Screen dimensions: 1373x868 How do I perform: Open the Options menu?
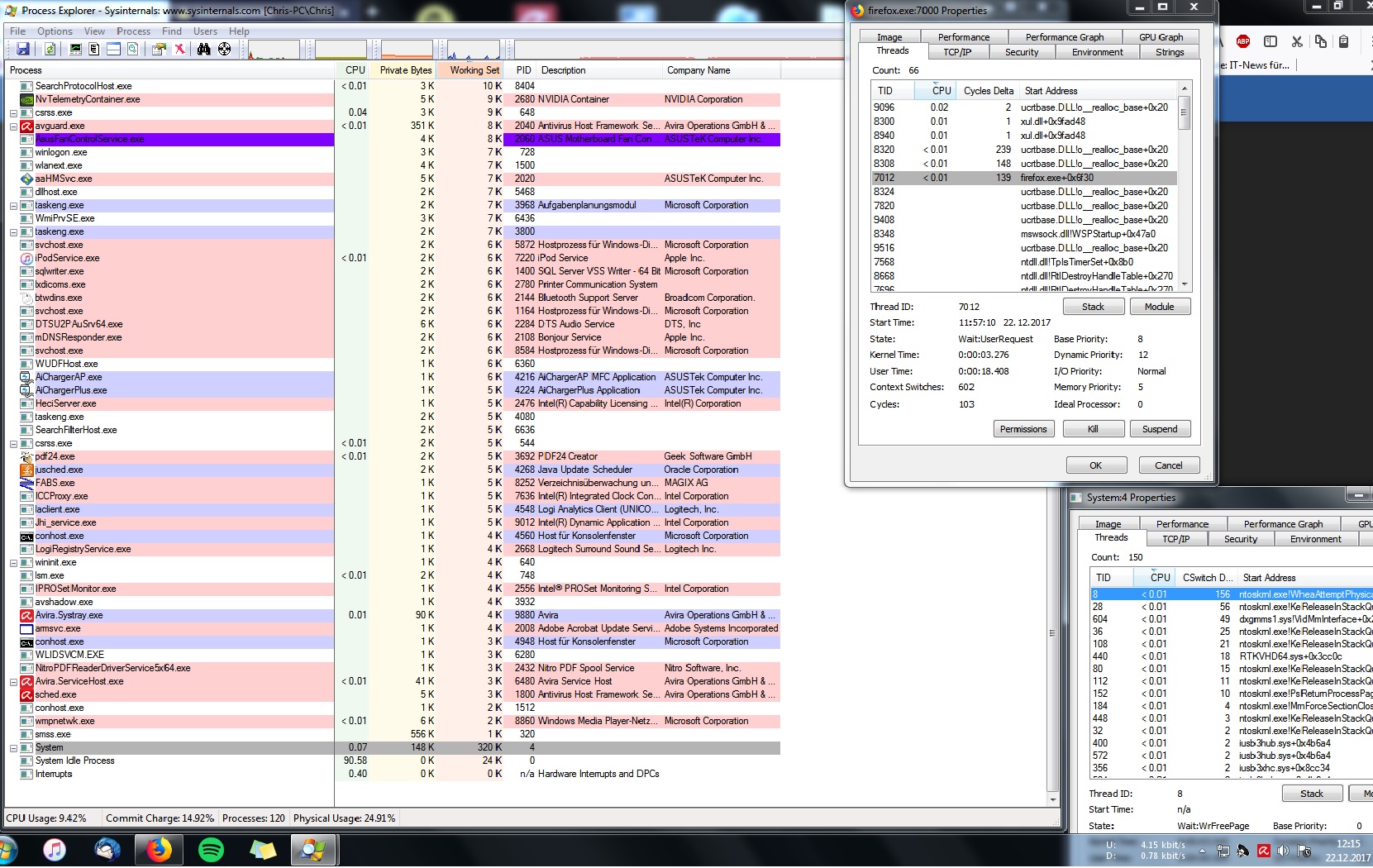(55, 31)
